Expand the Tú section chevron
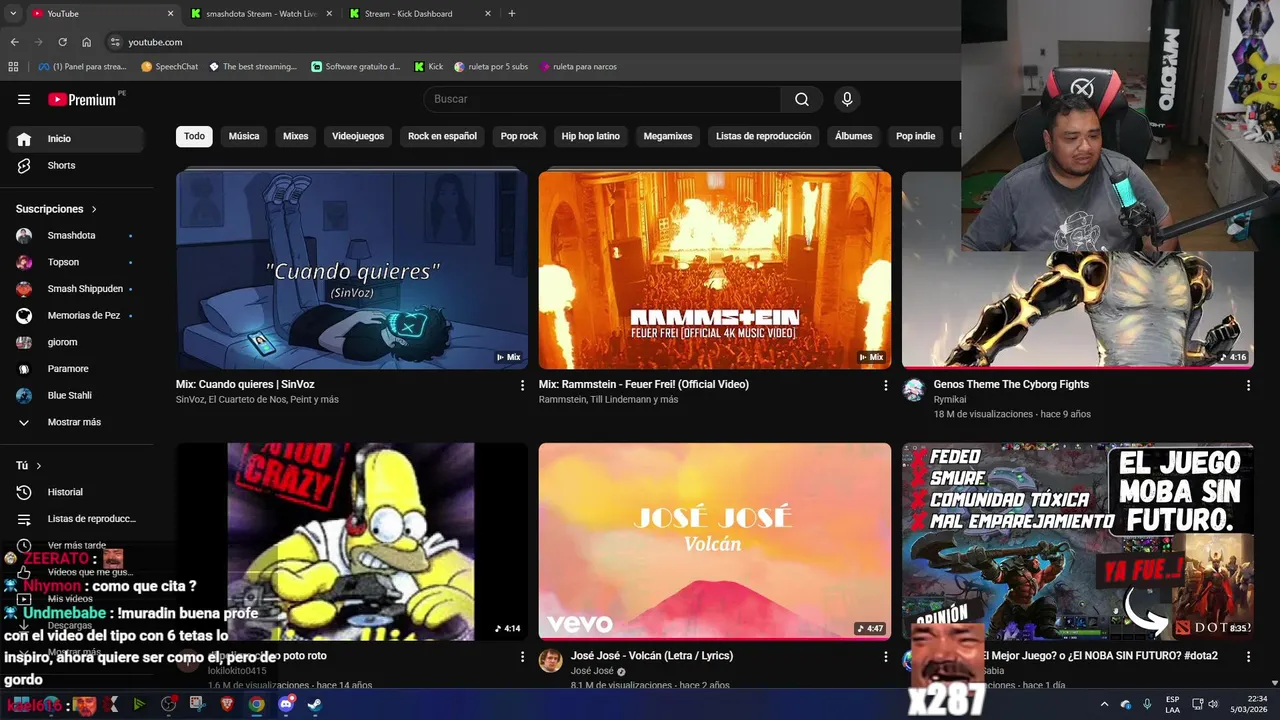The image size is (1280, 720). click(39, 466)
